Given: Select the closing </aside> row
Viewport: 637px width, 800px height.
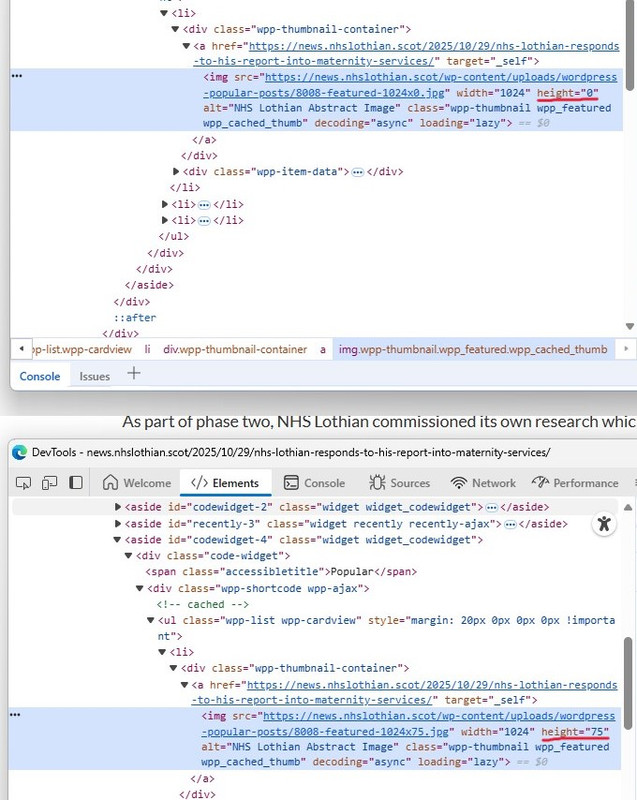Looking at the screenshot, I should coord(149,285).
